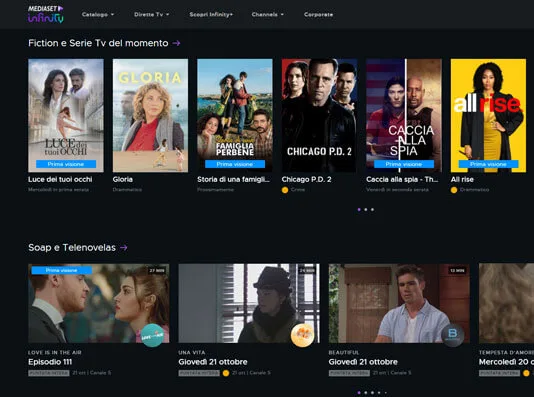Click the 'UNA VITA' label
Viewport: 534px width, 397px height.
[x=192, y=352]
